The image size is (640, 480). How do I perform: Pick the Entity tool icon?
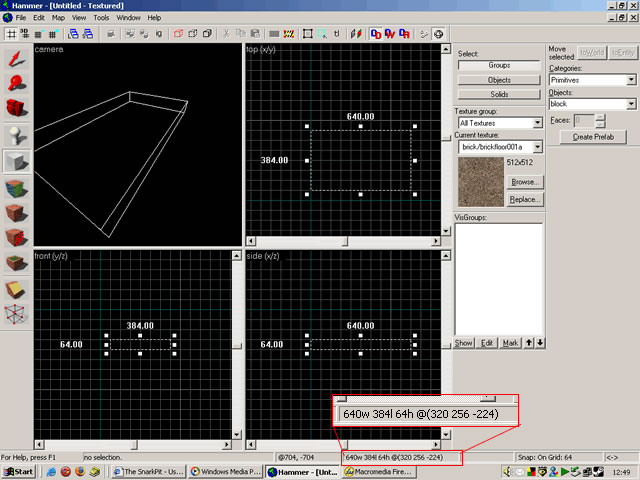click(16, 135)
